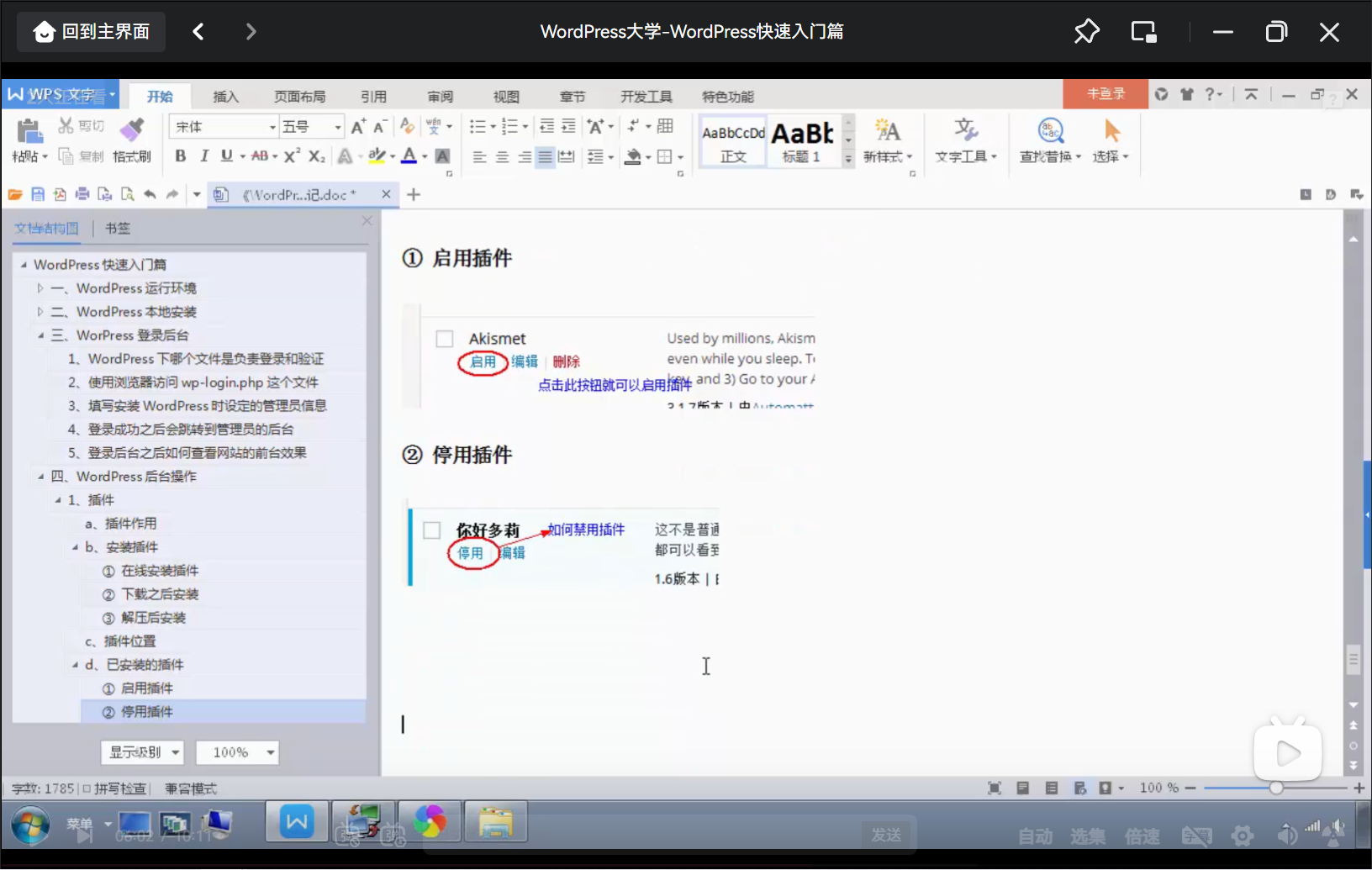Click the player settings gear icon
Image resolution: width=1372 pixels, height=870 pixels.
point(1242,836)
